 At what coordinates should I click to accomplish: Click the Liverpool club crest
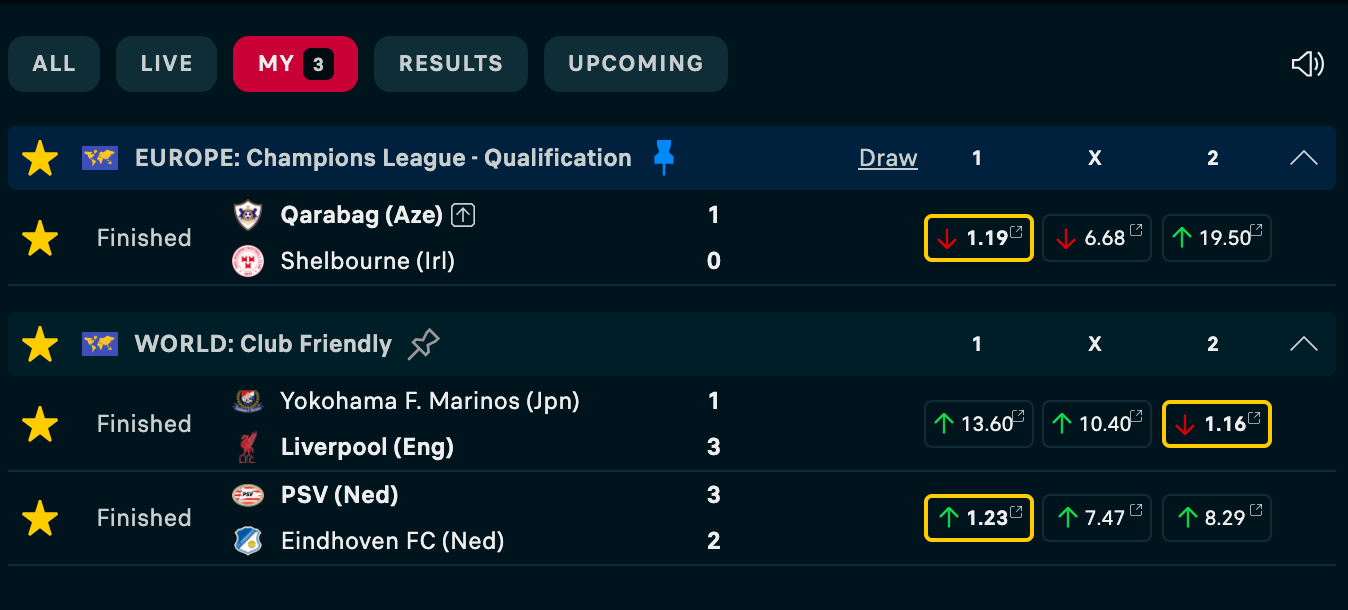[x=247, y=447]
